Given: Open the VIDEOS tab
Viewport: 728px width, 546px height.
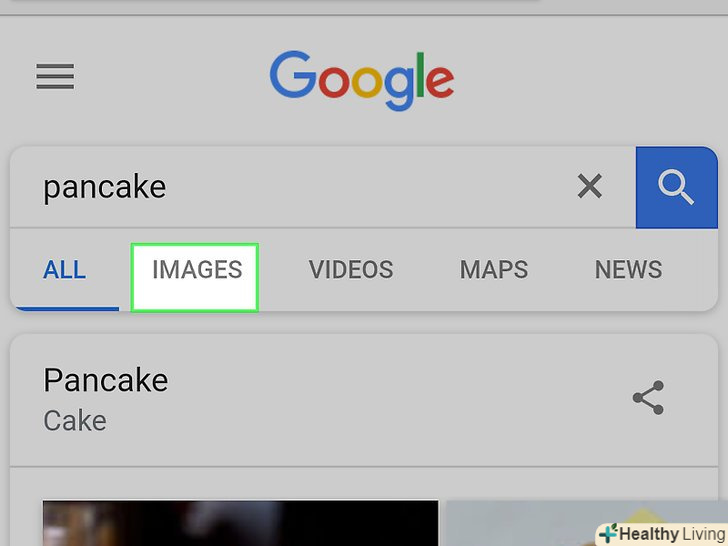Looking at the screenshot, I should coord(350,270).
